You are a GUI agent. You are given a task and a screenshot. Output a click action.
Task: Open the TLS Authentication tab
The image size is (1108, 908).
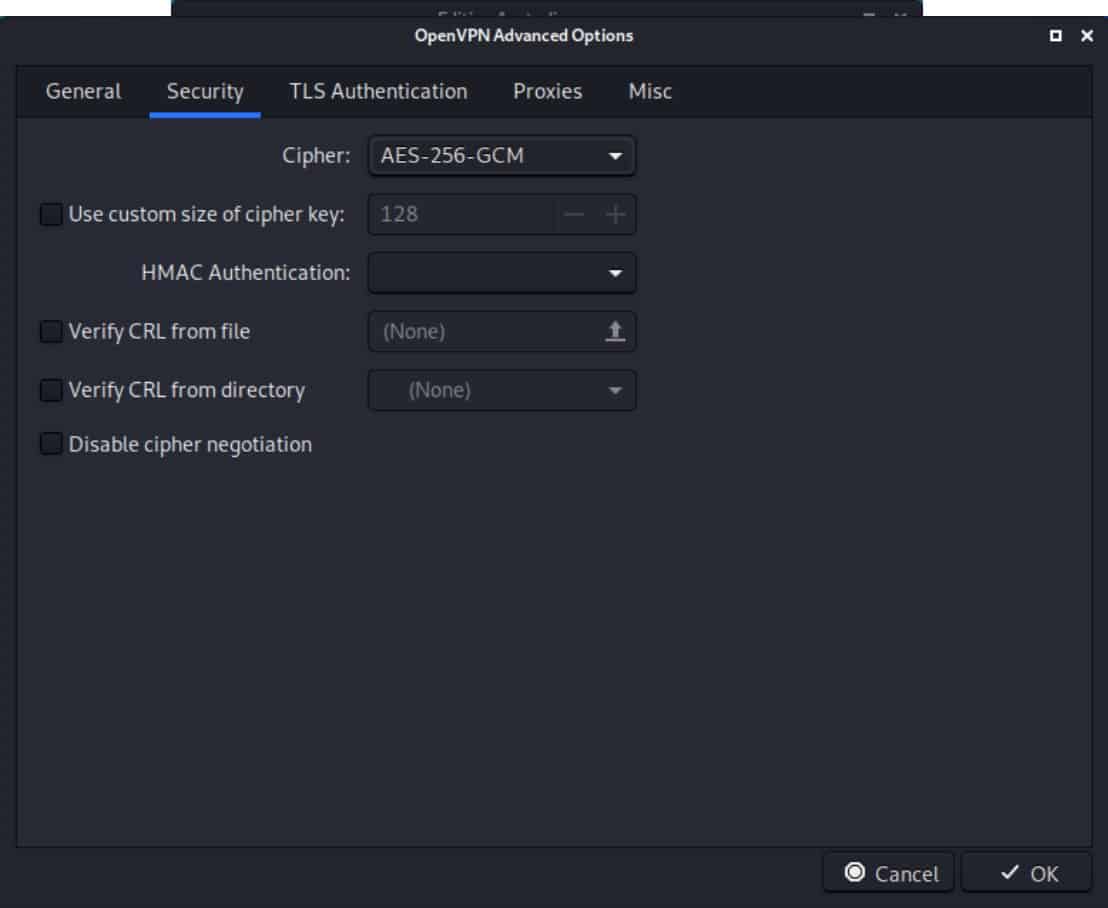click(378, 91)
